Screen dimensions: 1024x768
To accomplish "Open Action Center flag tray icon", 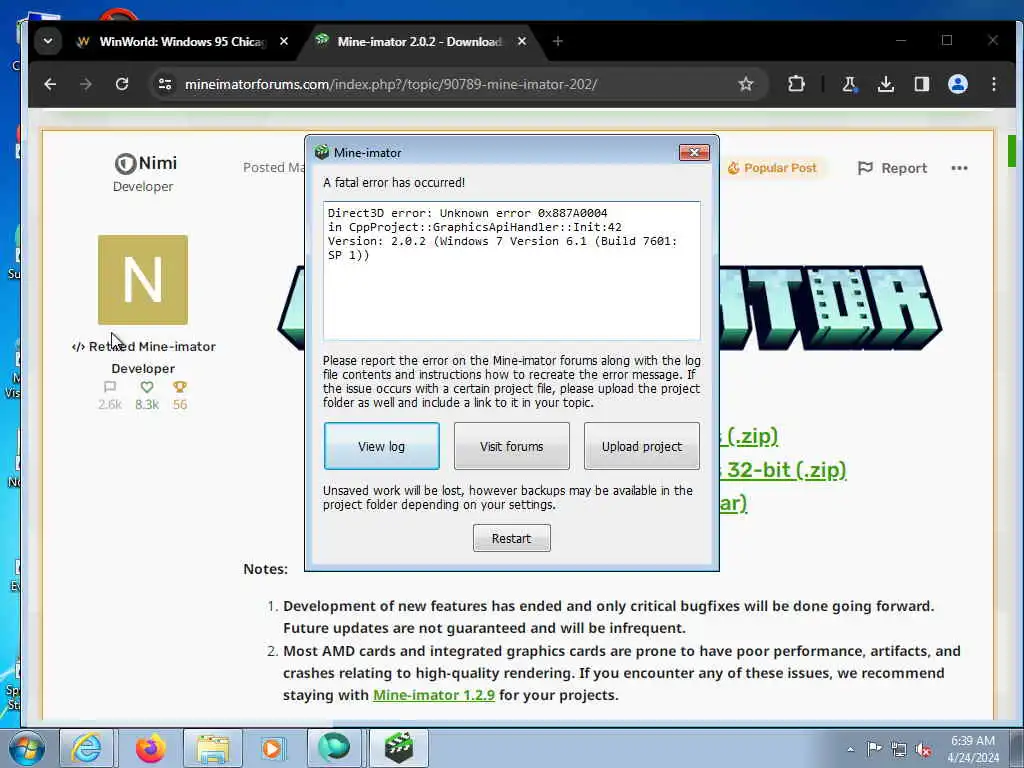I will point(874,749).
